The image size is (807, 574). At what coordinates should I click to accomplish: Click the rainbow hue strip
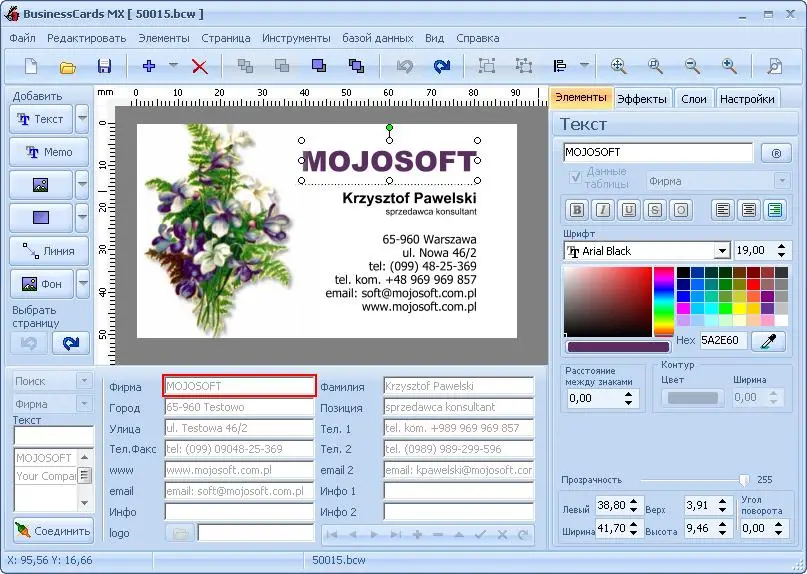[x=664, y=301]
